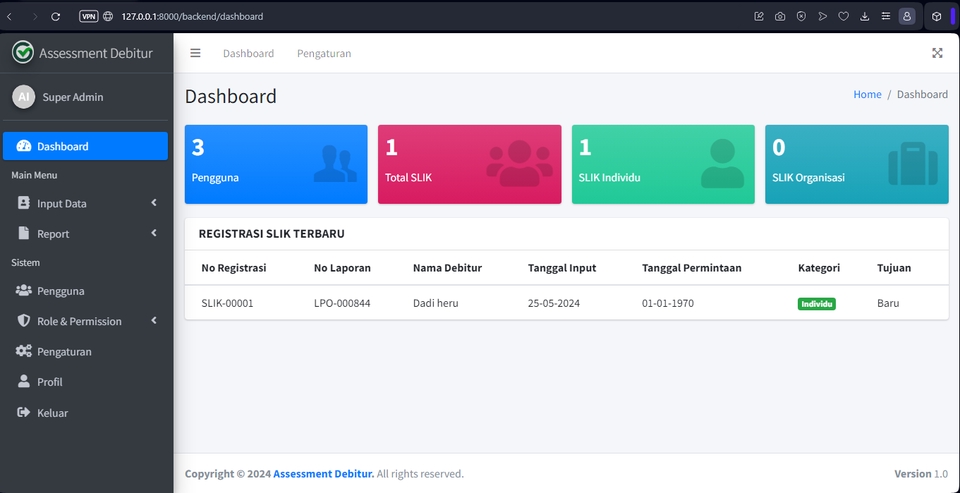Reload the page with the browser refresh icon
This screenshot has width=960, height=493.
(x=55, y=17)
